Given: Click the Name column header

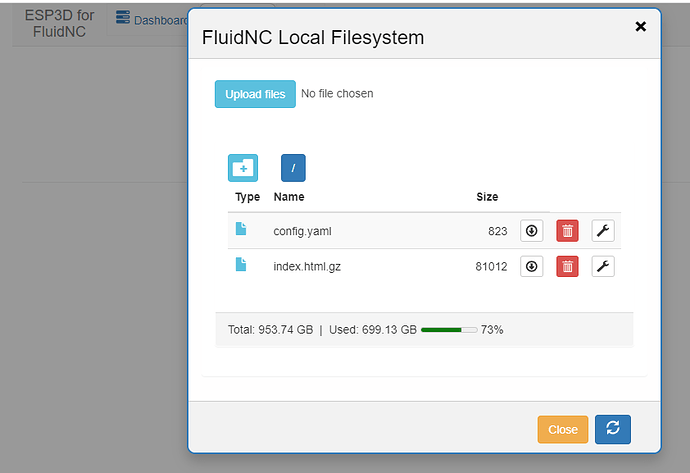Looking at the screenshot, I should 289,197.
